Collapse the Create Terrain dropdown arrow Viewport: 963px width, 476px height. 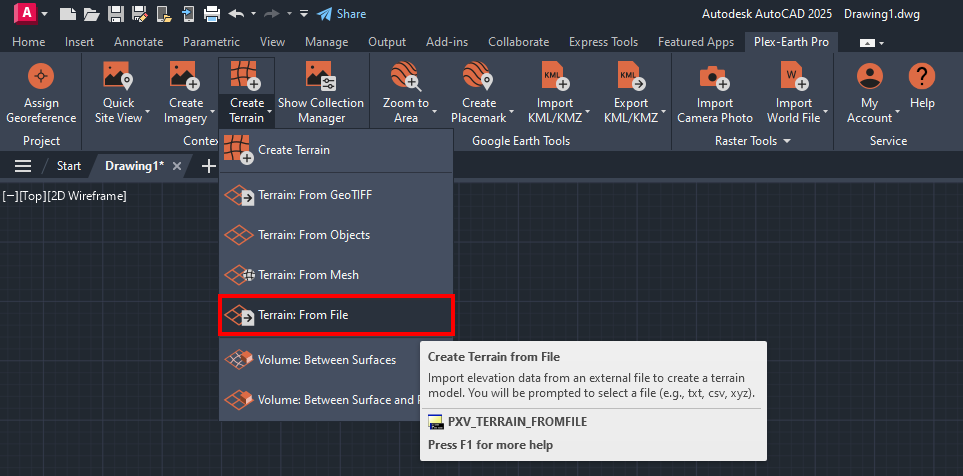[x=269, y=114]
